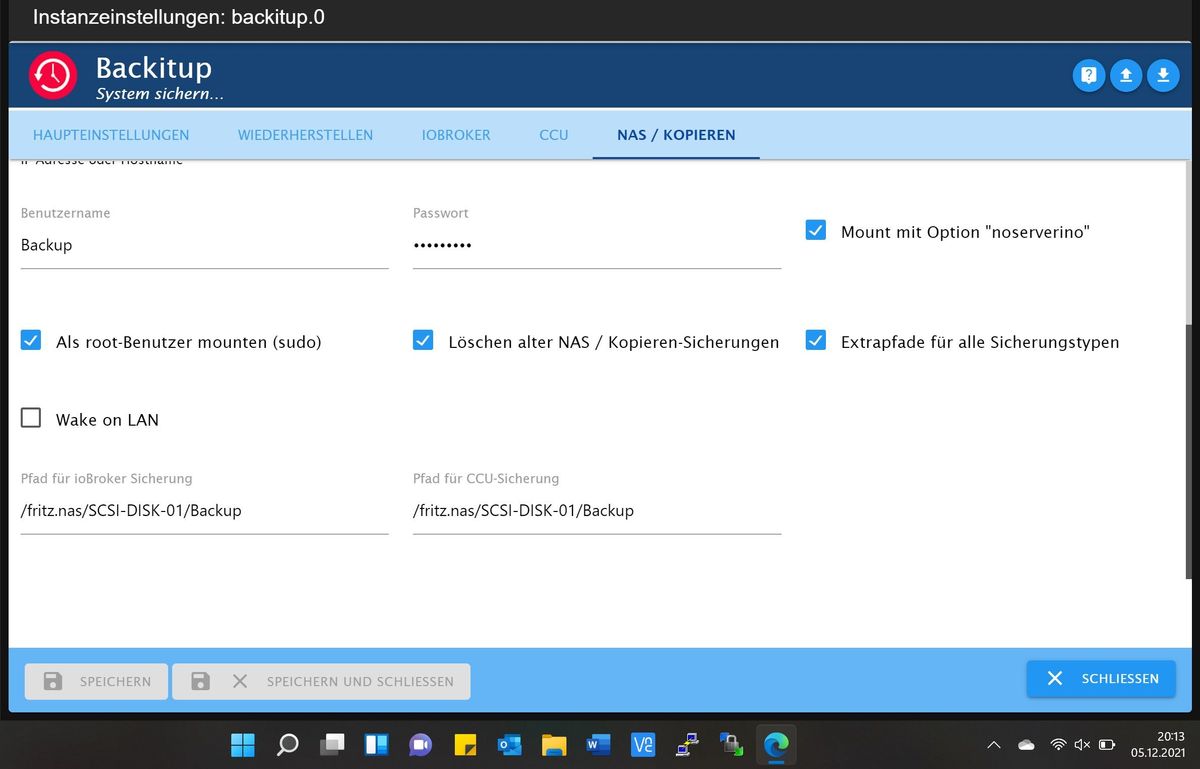Open the Windows Start menu
The height and width of the screenshot is (769, 1200).
[243, 744]
